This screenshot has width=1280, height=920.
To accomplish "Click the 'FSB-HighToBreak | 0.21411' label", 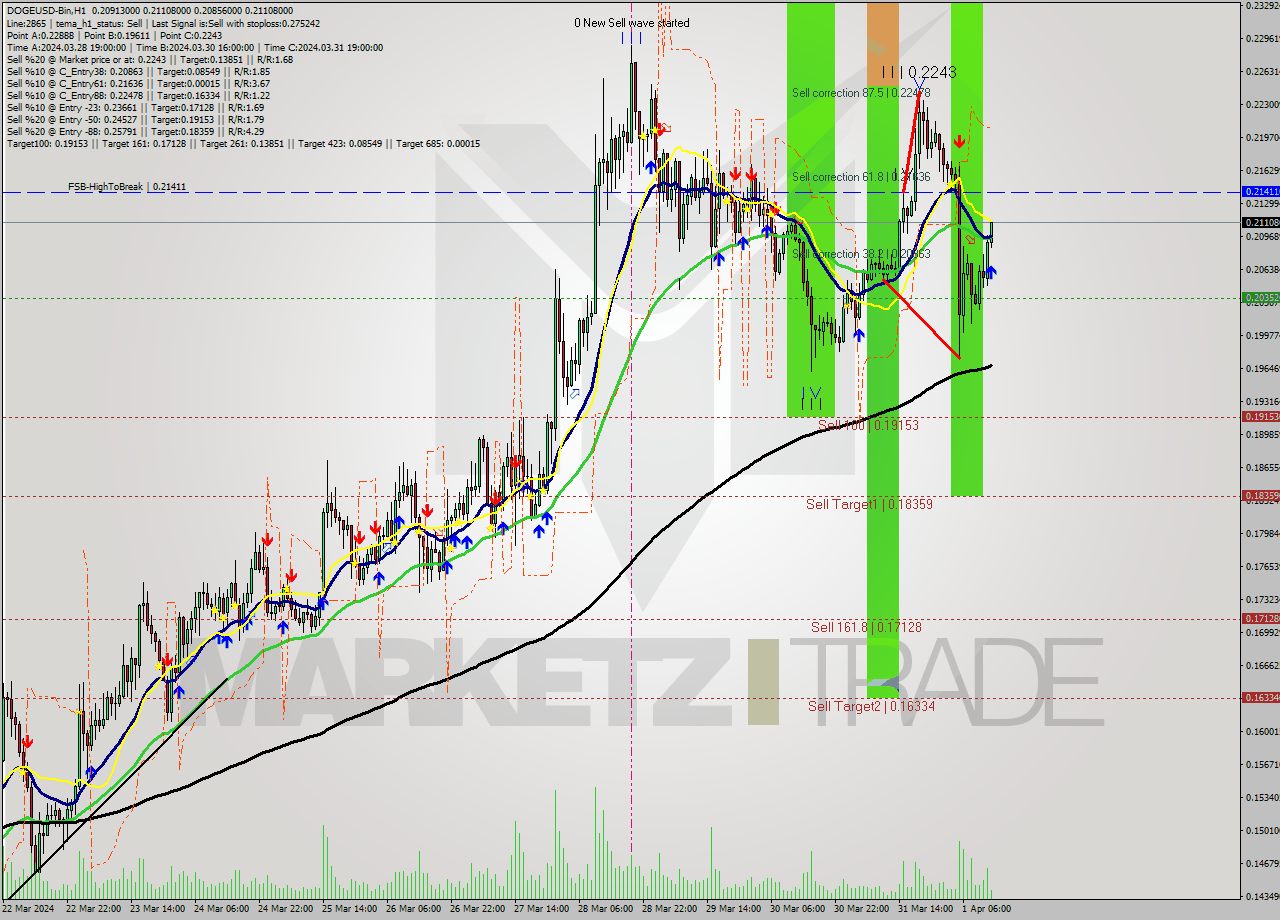I will click(x=127, y=187).
